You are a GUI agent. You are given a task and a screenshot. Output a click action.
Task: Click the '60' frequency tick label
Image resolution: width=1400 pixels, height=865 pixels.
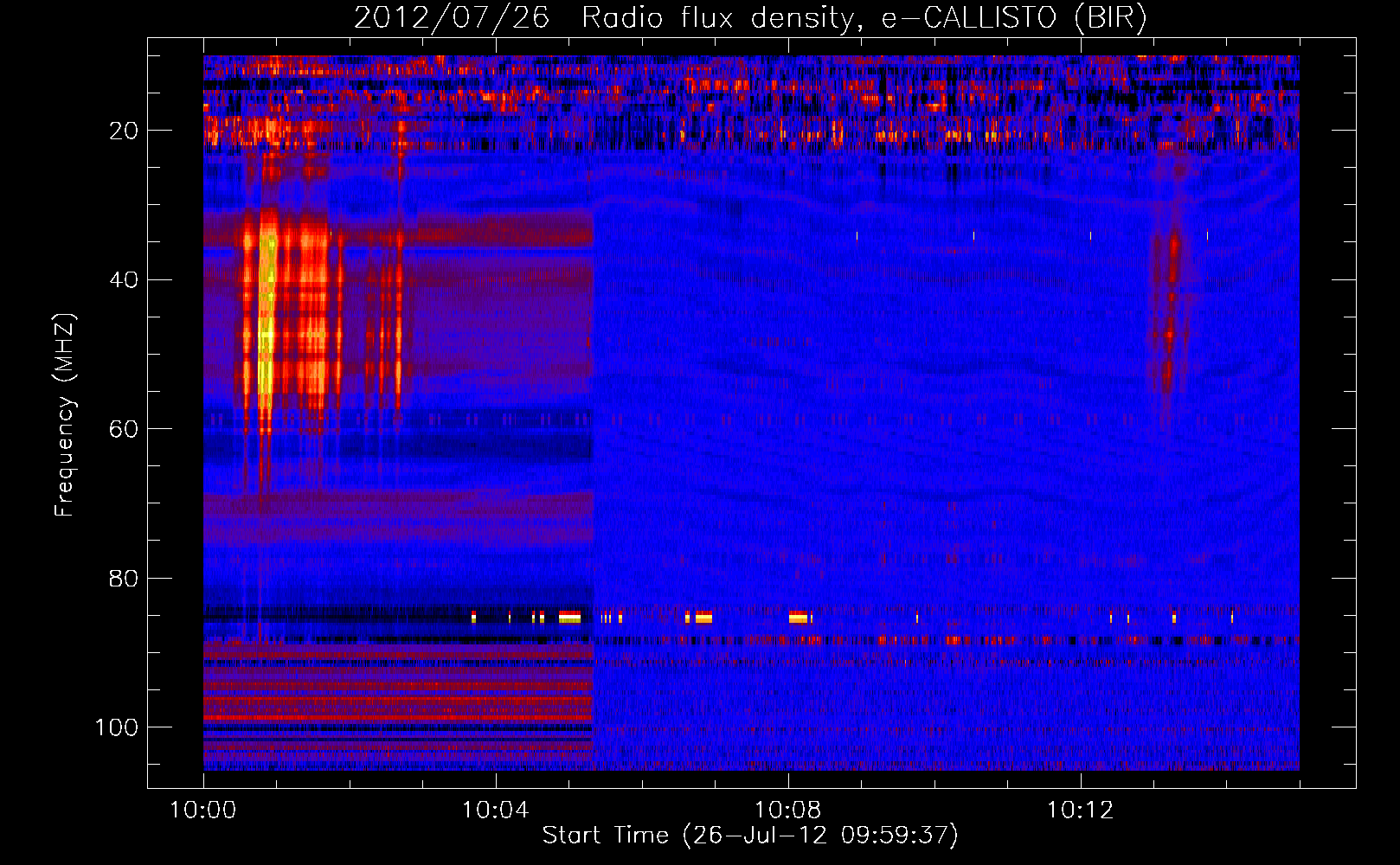coord(125,429)
